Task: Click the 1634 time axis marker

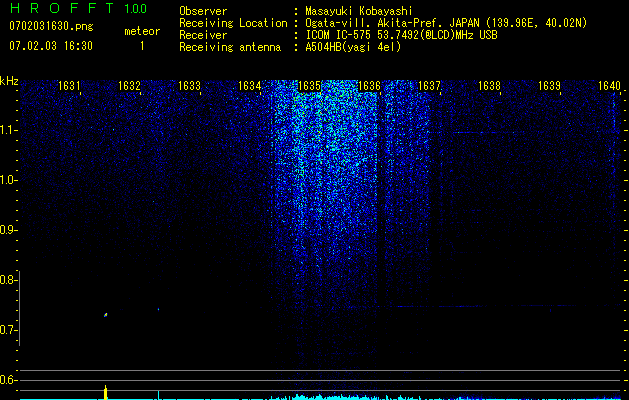Action: 249,85
